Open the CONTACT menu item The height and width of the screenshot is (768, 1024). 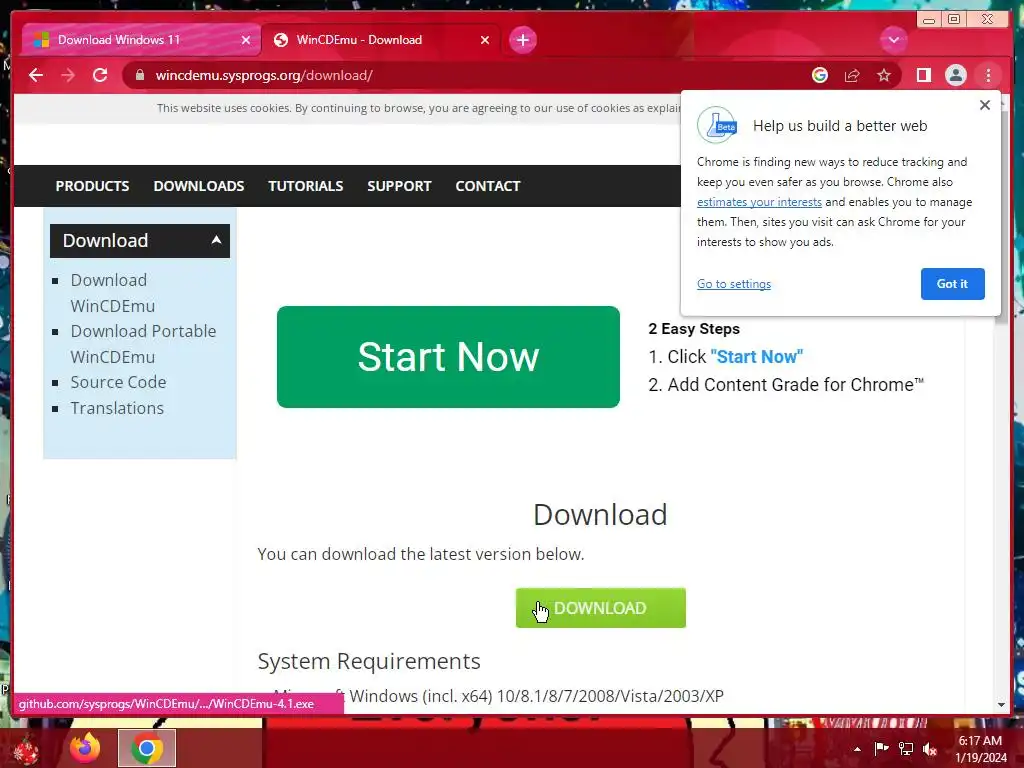click(488, 186)
